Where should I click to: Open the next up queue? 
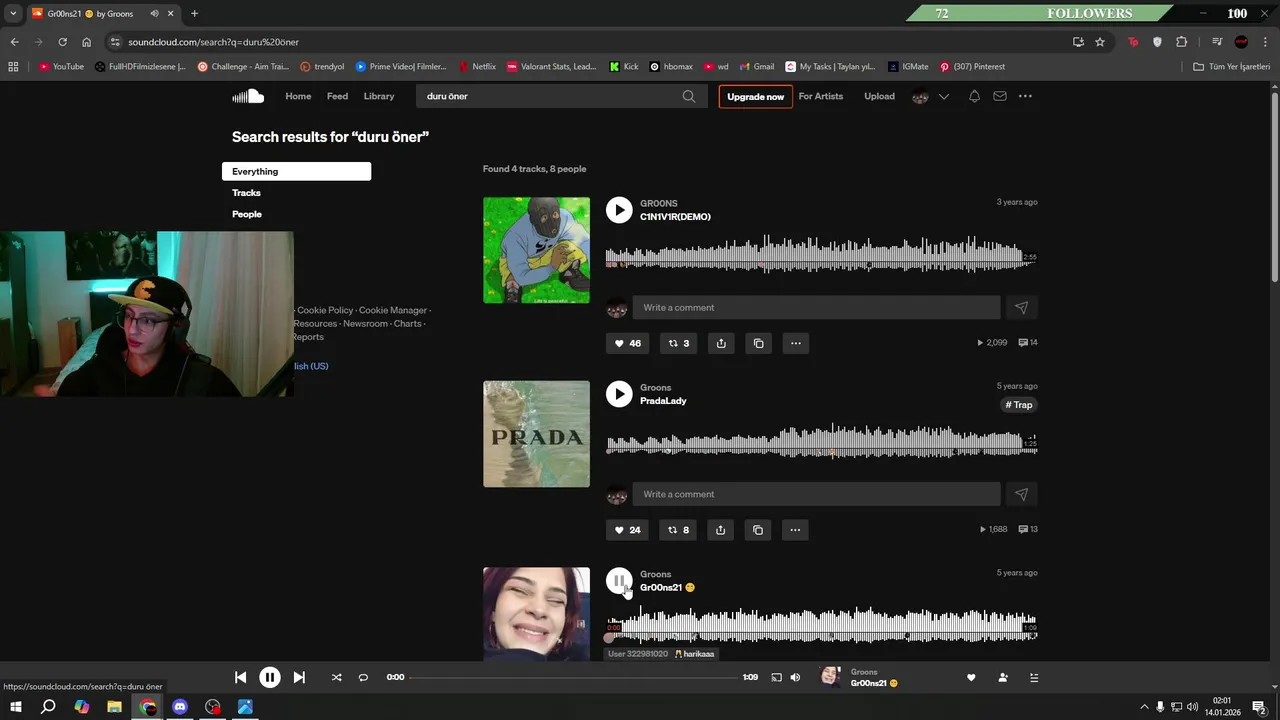(1034, 677)
